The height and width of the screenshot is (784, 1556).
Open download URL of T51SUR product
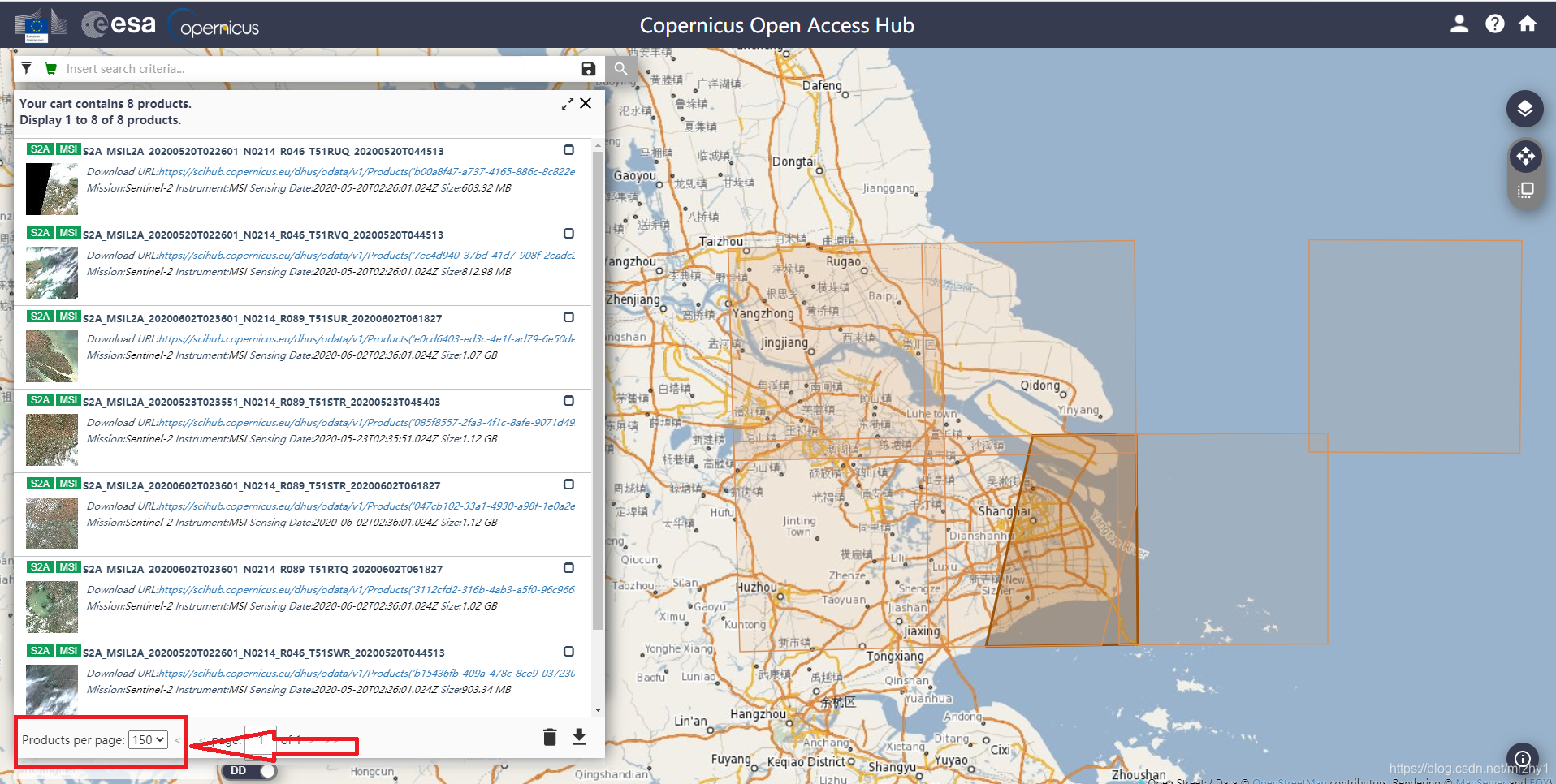click(x=367, y=339)
